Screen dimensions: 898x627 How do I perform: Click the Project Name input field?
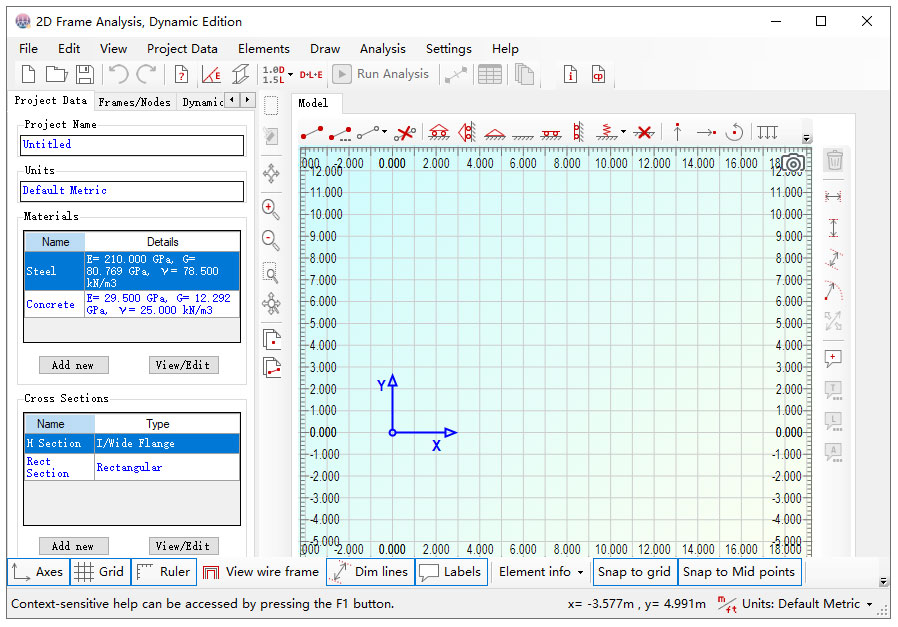(x=132, y=145)
